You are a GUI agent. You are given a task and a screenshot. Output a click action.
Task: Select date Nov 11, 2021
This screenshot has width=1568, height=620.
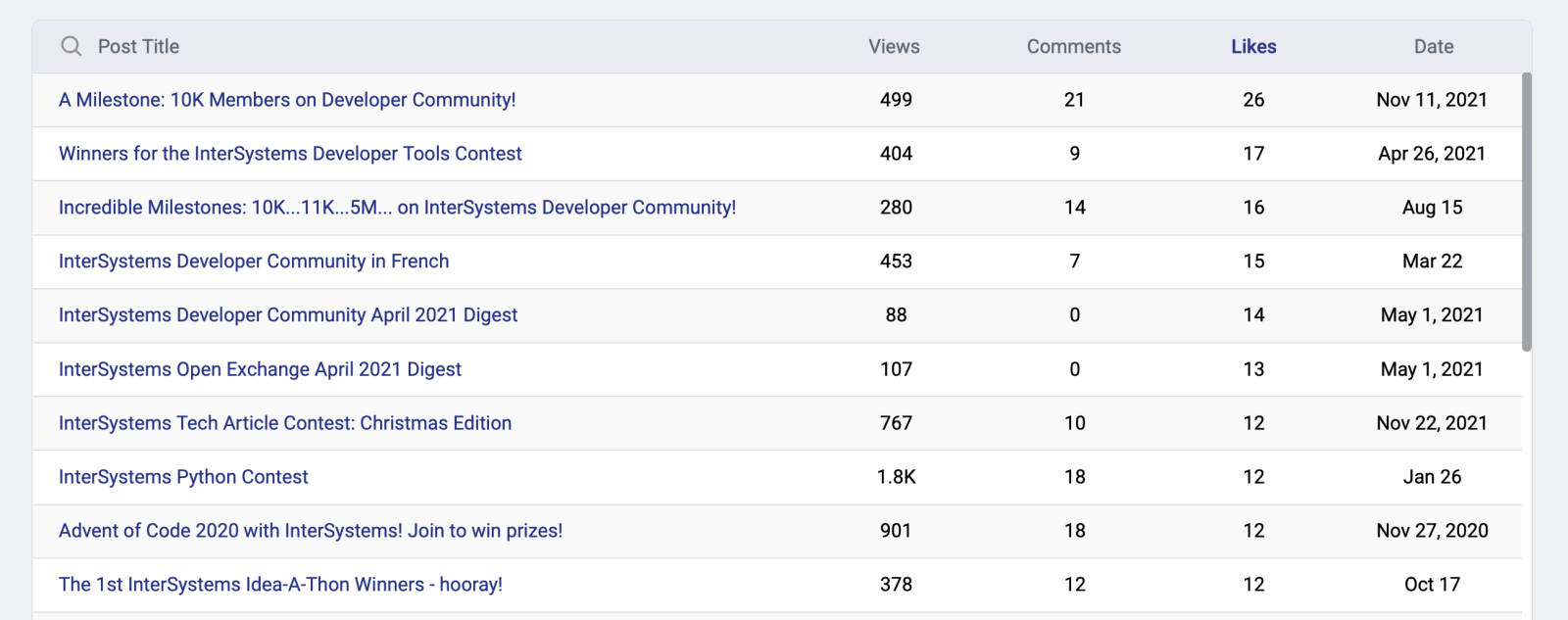coord(1432,100)
